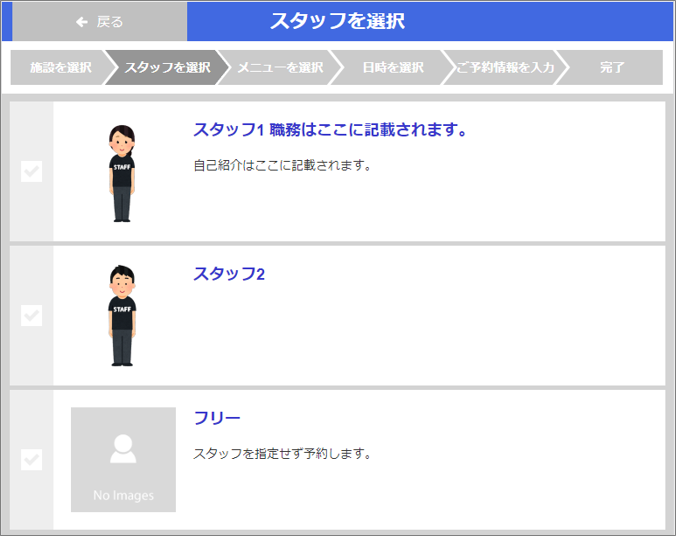Click the 完了 step
Viewport: 676px width, 536px height.
[612, 68]
